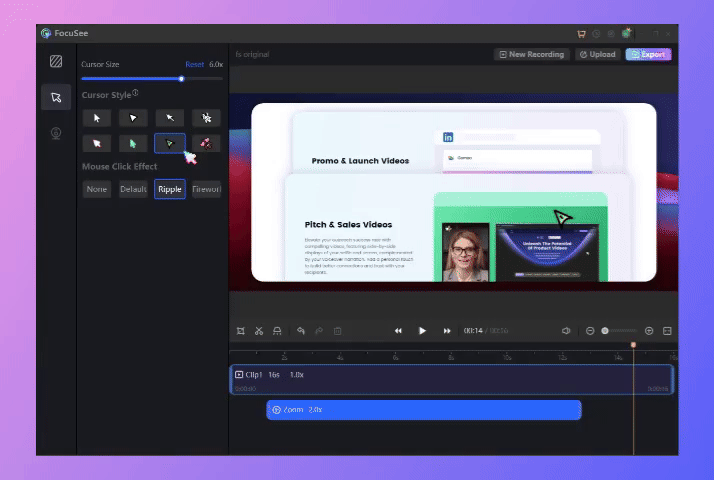Open the cursor settings sidebar tab

pos(56,97)
